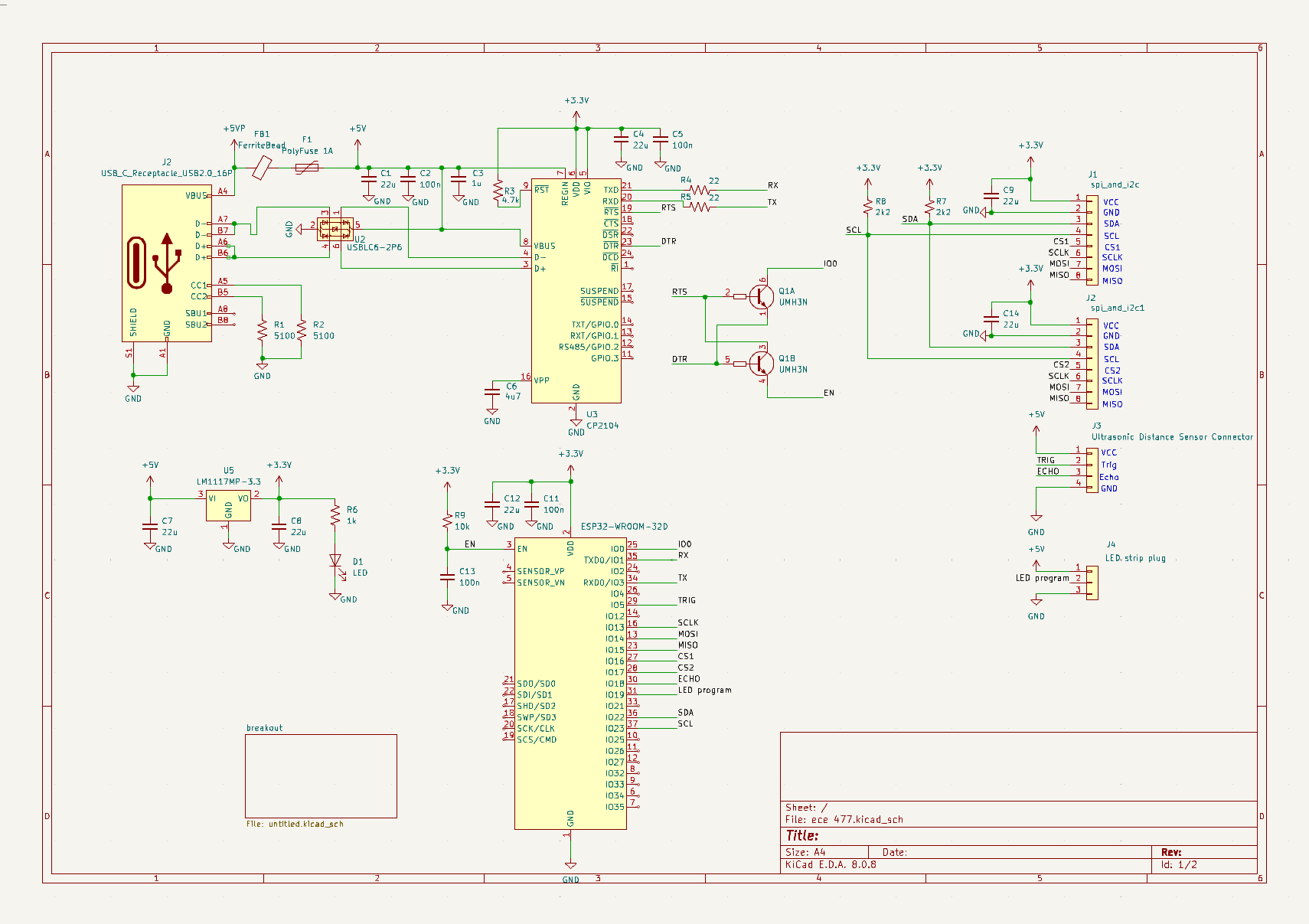Select transistor Q1B symbol

tap(760, 364)
